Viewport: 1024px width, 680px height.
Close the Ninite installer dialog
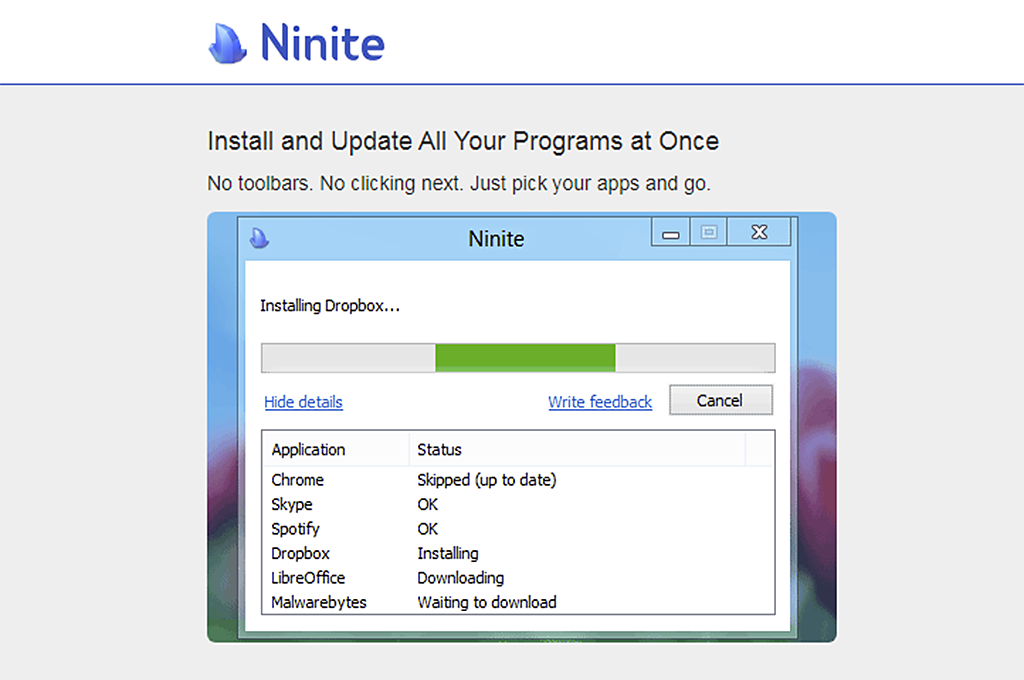[x=759, y=233]
